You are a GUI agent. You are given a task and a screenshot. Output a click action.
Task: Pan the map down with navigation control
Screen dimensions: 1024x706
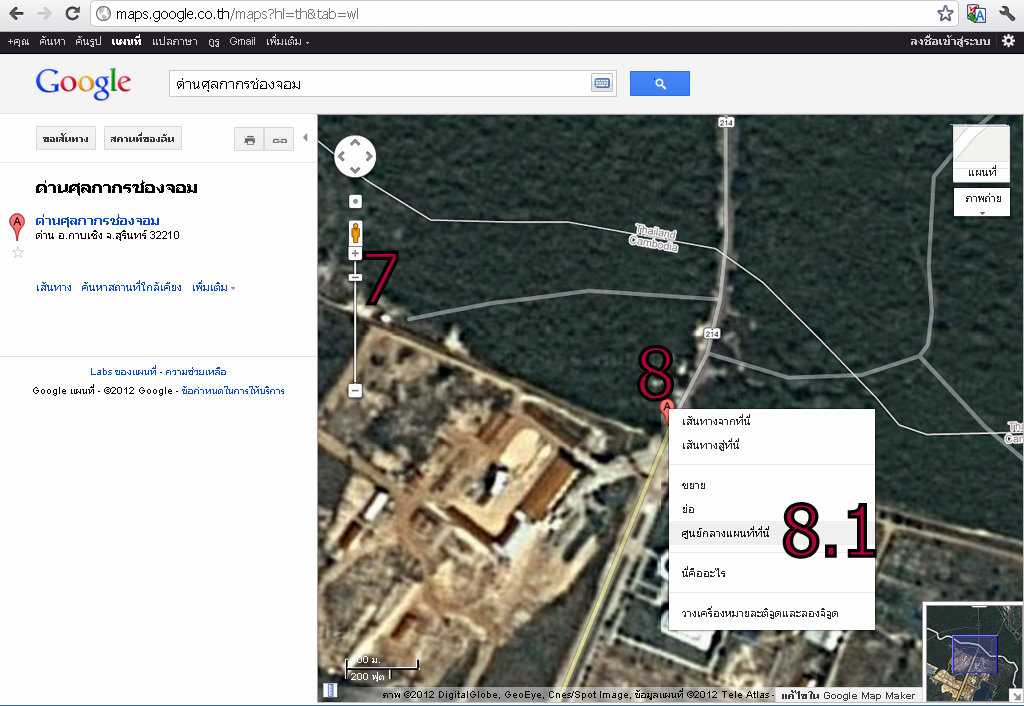point(355,170)
